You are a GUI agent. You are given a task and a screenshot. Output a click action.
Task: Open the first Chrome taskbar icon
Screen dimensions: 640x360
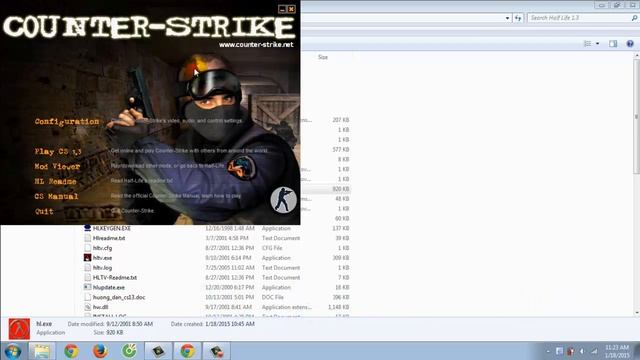(x=71, y=351)
